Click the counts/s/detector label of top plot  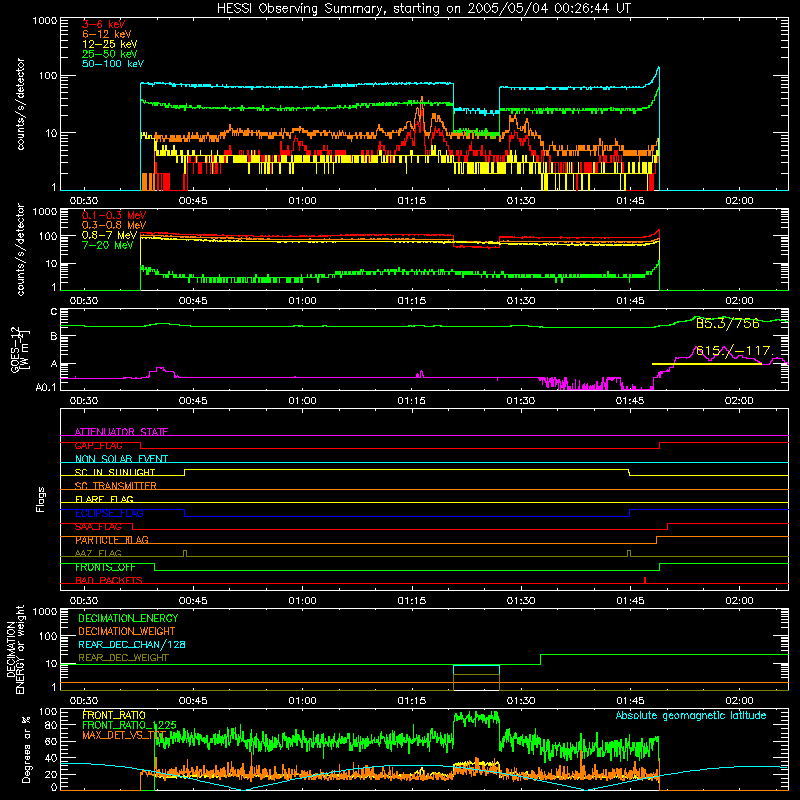(20, 104)
